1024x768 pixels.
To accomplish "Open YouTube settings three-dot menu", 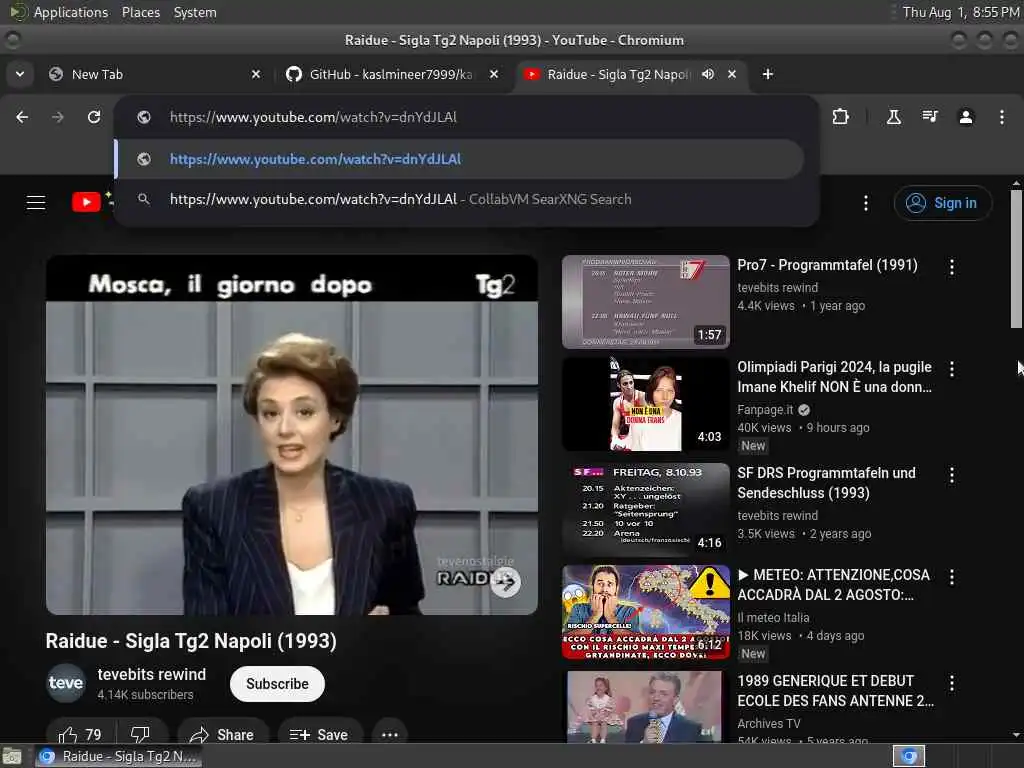I will pyautogui.click(x=866, y=203).
